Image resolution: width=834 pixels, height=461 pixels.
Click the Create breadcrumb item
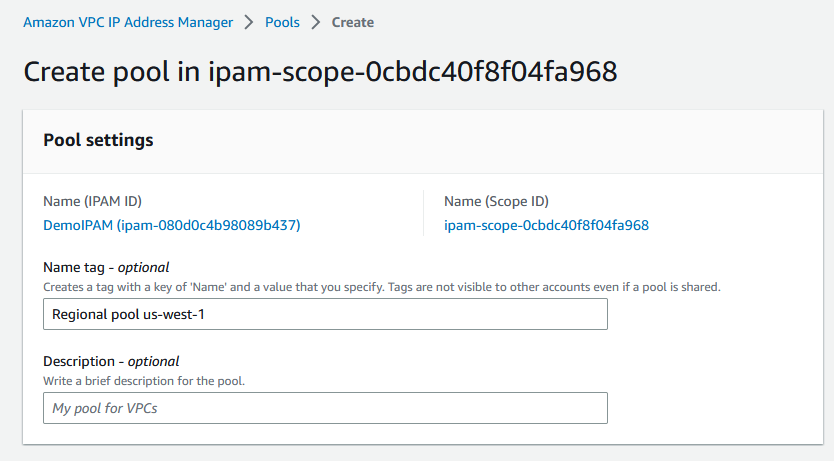coord(353,22)
